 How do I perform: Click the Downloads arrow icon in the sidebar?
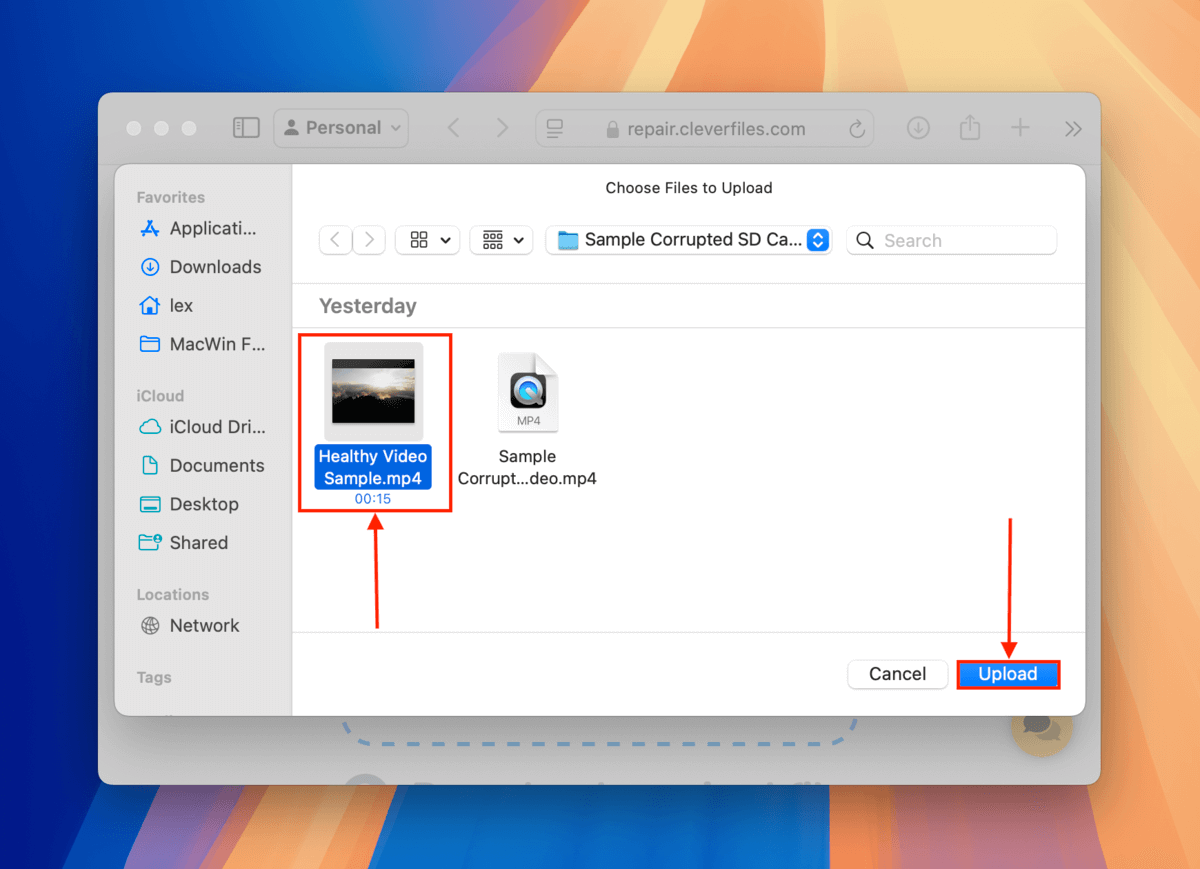pos(150,267)
